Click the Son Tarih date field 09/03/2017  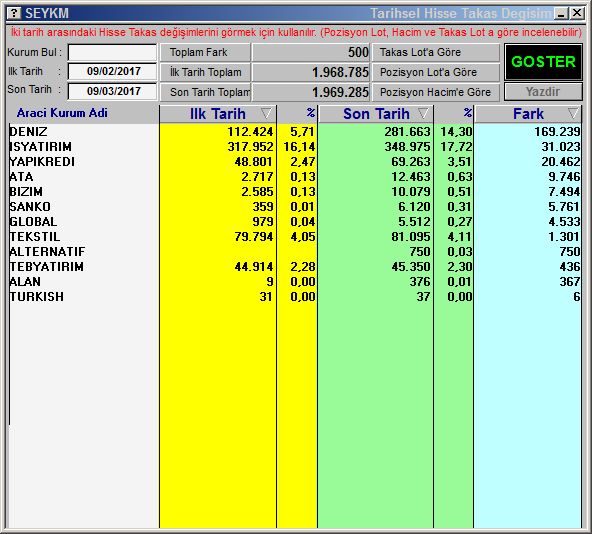point(113,91)
